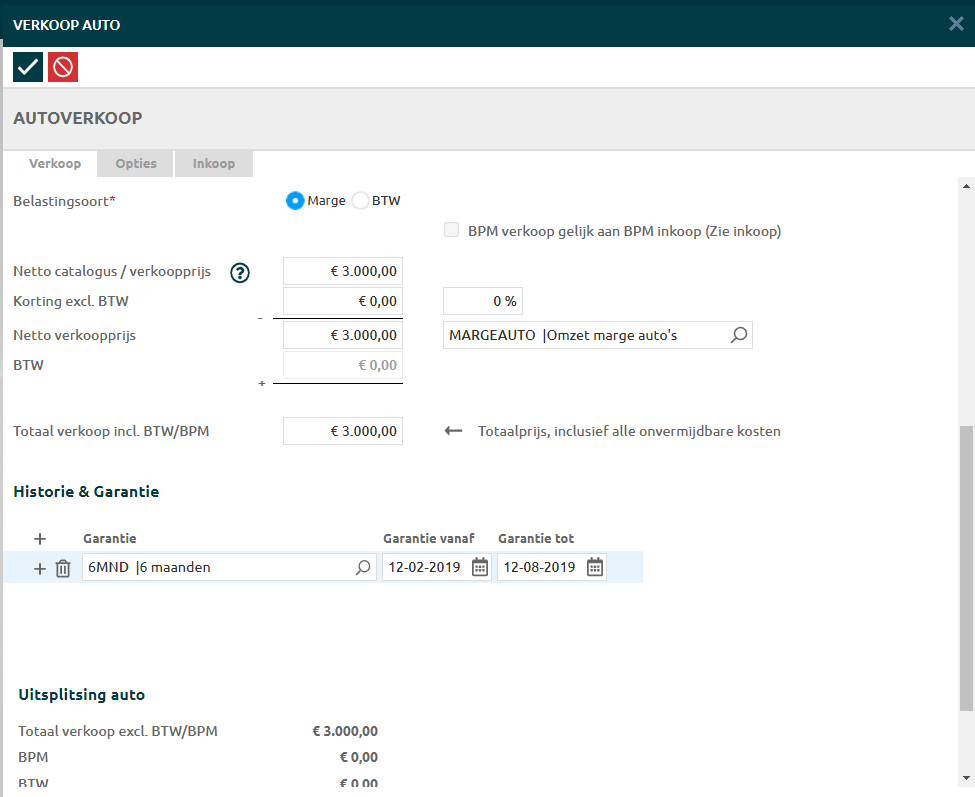Viewport: 975px width, 797px height.
Task: Toggle BPM verkoop gelijk aan BPM inkoop checkbox
Action: pos(452,231)
